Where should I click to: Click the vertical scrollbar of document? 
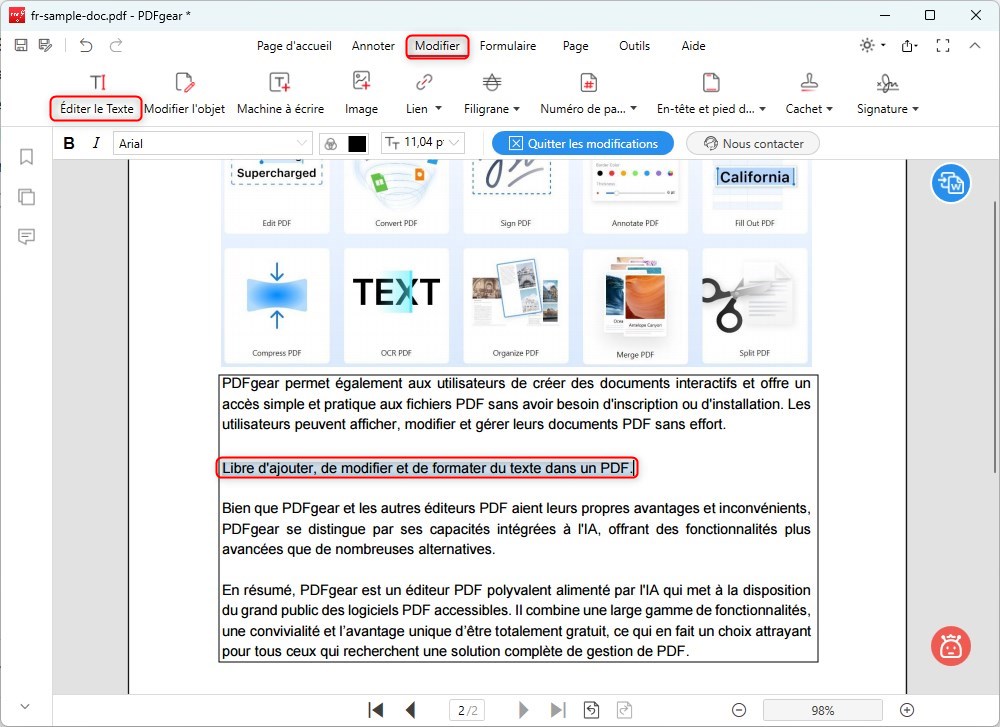click(994, 337)
